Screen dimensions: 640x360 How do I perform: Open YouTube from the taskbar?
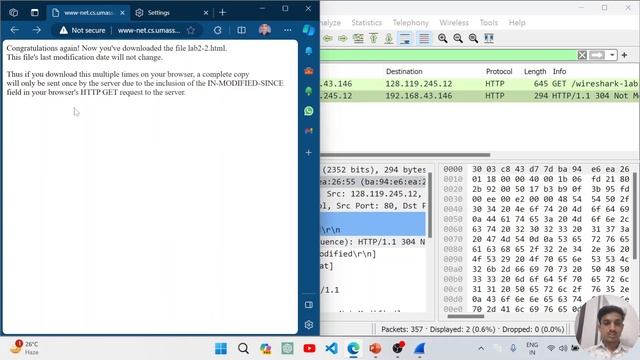click(309, 349)
